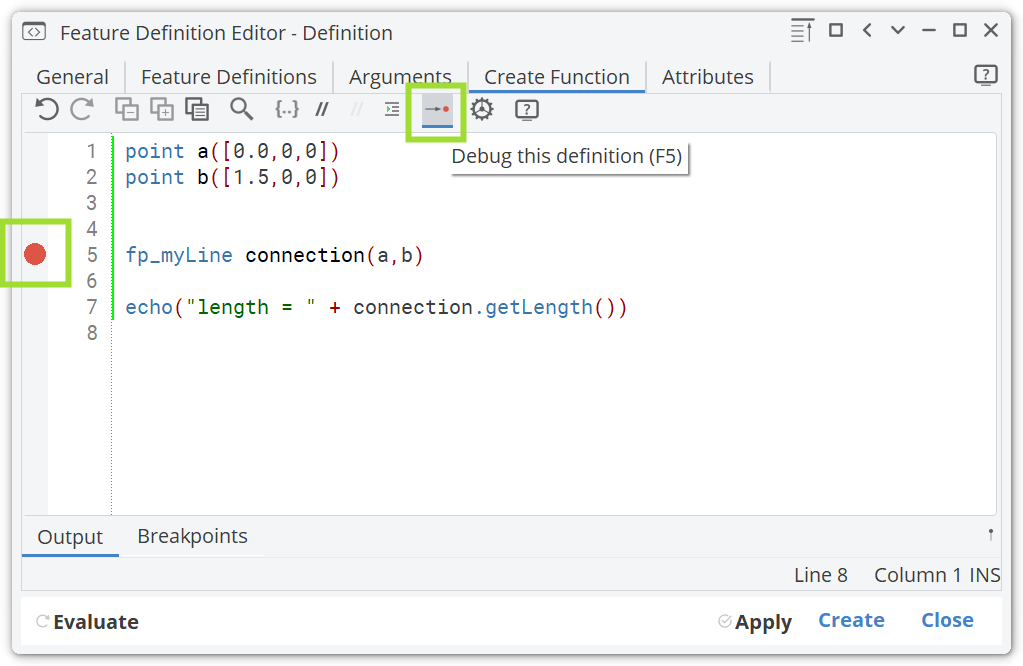The image size is (1023, 666).
Task: Indent code with the indent icon
Action: pos(391,109)
